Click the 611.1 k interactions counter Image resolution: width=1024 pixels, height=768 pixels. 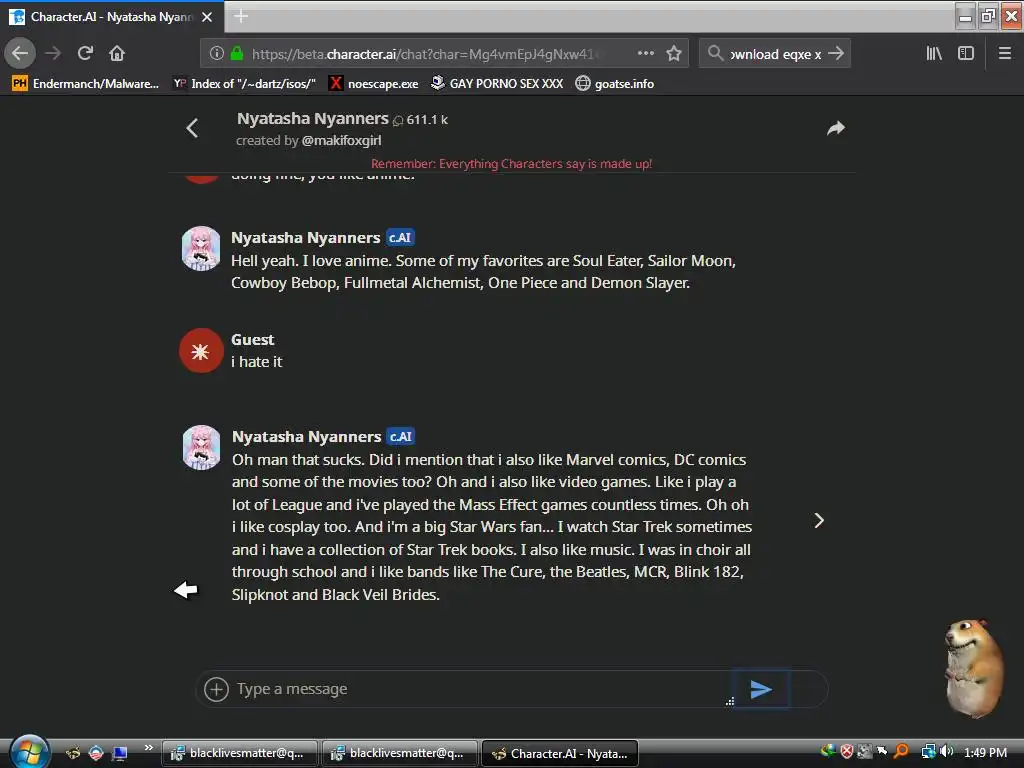point(421,120)
